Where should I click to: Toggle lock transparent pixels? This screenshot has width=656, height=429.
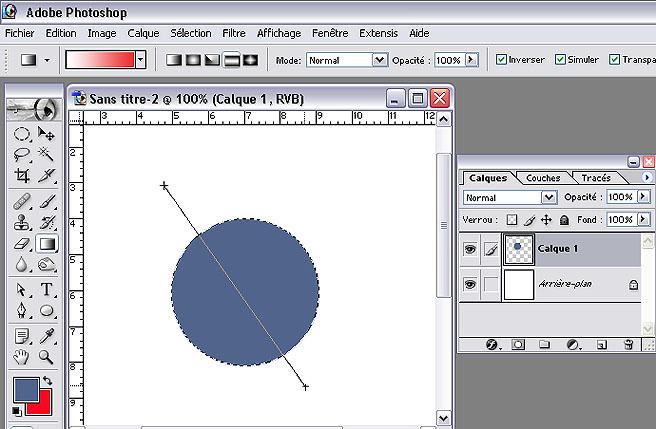[x=512, y=220]
